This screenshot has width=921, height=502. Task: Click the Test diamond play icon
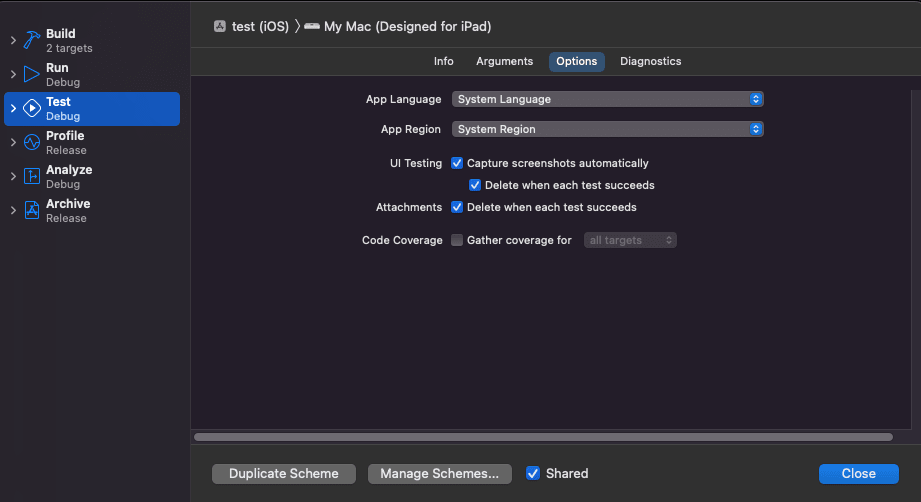coord(32,109)
